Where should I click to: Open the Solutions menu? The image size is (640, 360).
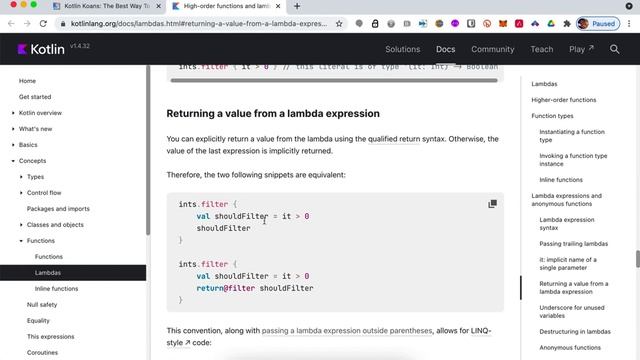click(402, 49)
